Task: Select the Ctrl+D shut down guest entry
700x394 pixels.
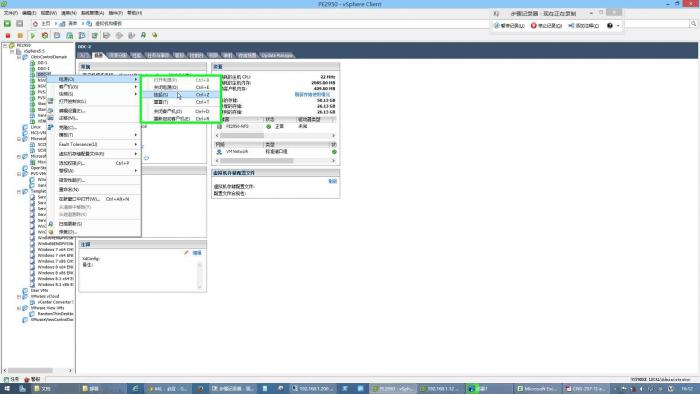Action: (x=181, y=111)
